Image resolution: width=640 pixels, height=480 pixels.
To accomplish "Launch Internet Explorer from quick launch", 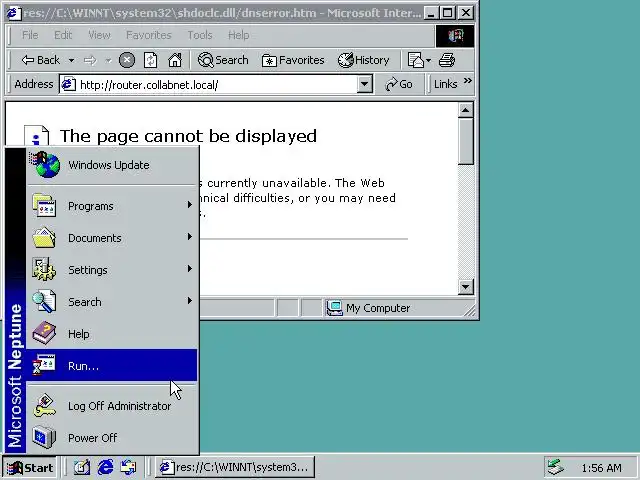I will tap(105, 467).
